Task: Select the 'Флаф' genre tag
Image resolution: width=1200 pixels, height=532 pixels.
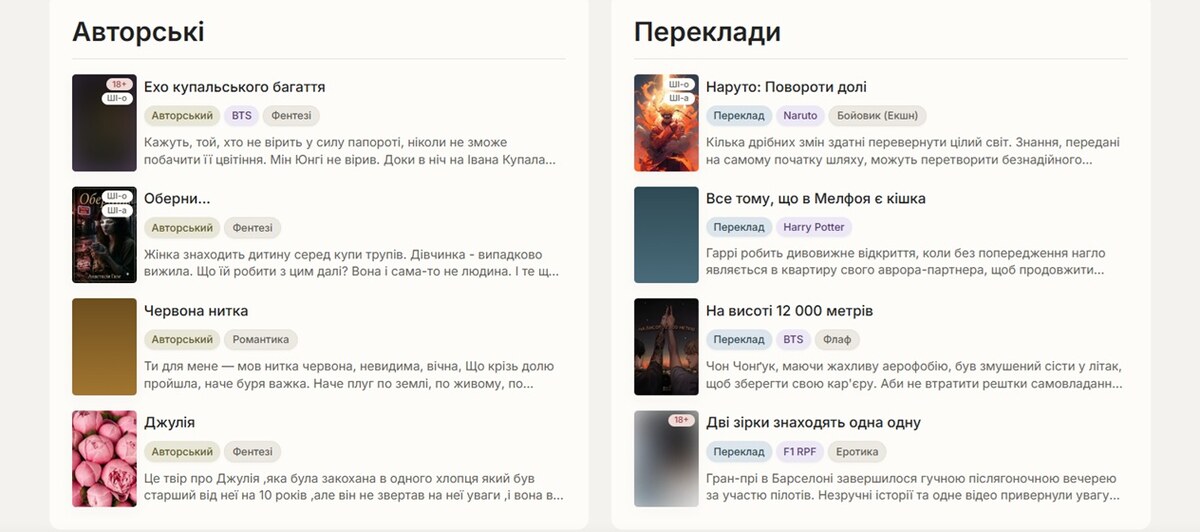Action: tap(837, 340)
